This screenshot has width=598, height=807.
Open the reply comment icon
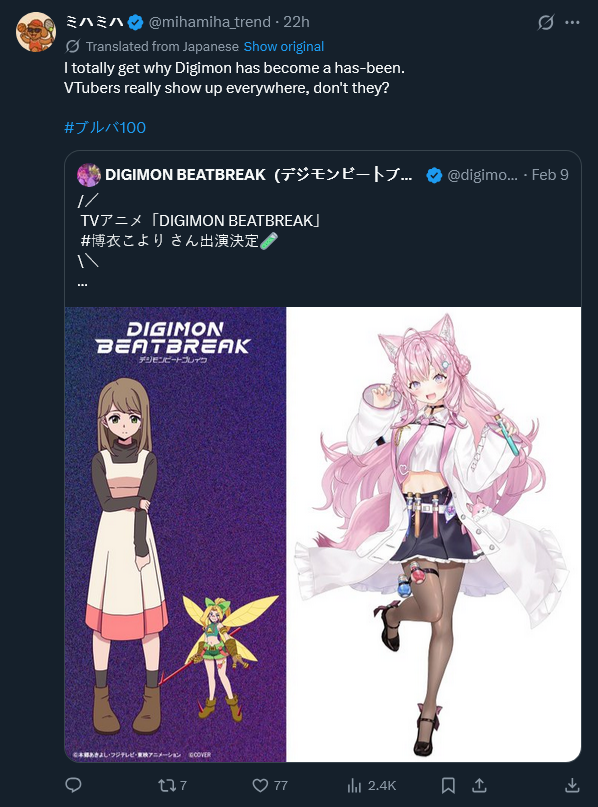tap(74, 785)
